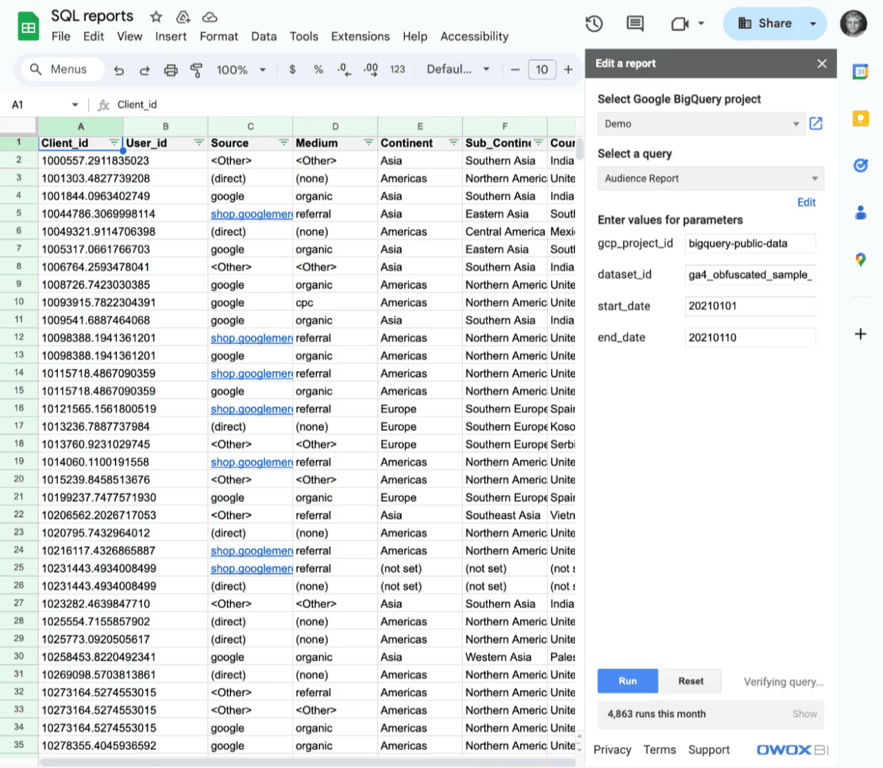Viewport: 883px width, 768px height.
Task: Click the shop.googlemerchandise link in row 5
Action: [251, 214]
